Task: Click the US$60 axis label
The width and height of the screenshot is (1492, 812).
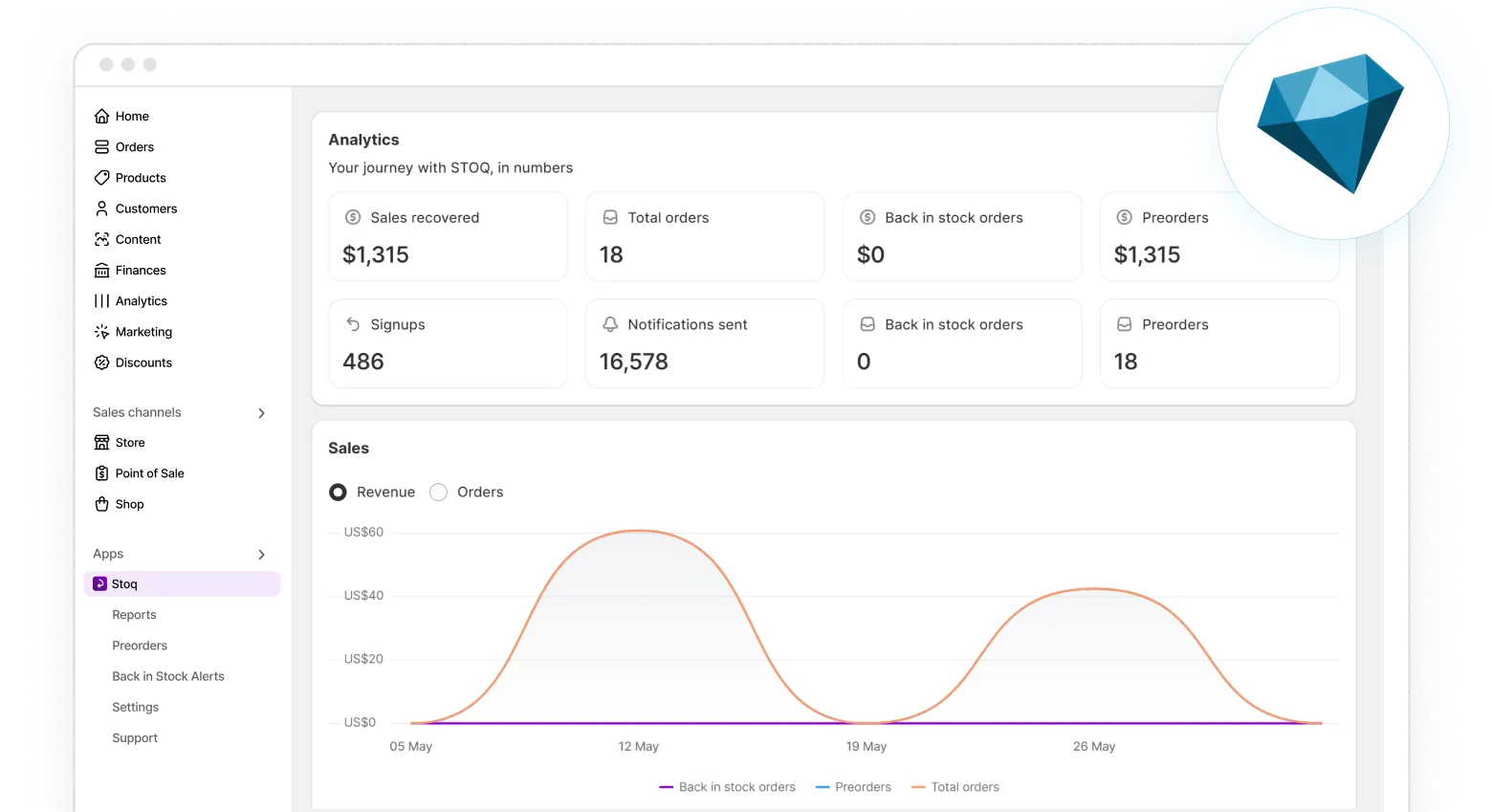Action: (x=363, y=532)
